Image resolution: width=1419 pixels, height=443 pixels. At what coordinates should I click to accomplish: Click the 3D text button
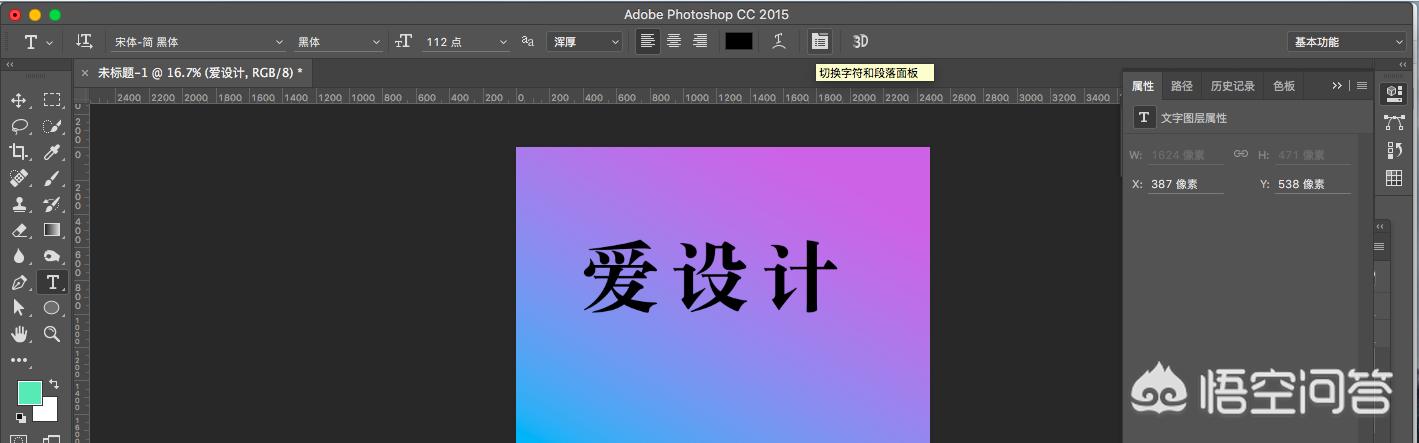[860, 41]
